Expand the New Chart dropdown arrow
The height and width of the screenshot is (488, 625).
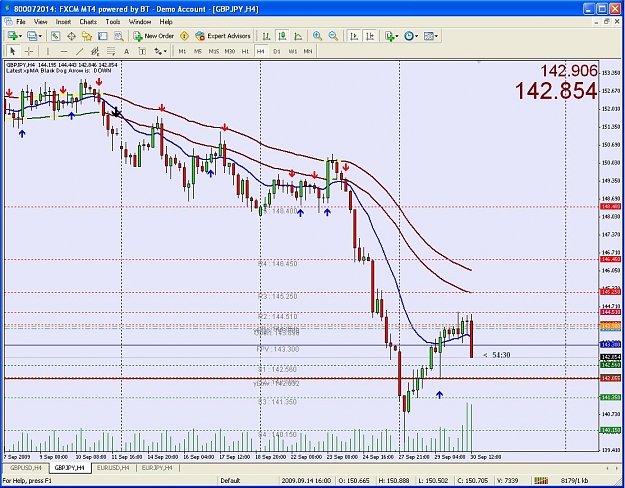20,36
